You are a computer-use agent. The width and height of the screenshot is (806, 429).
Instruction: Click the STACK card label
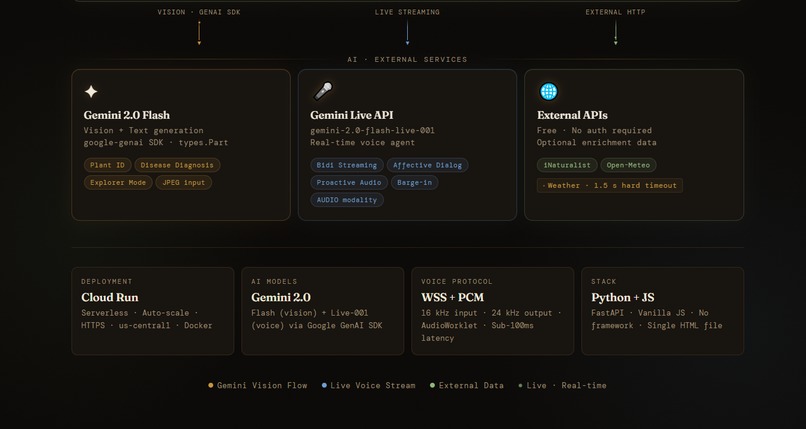point(603,282)
